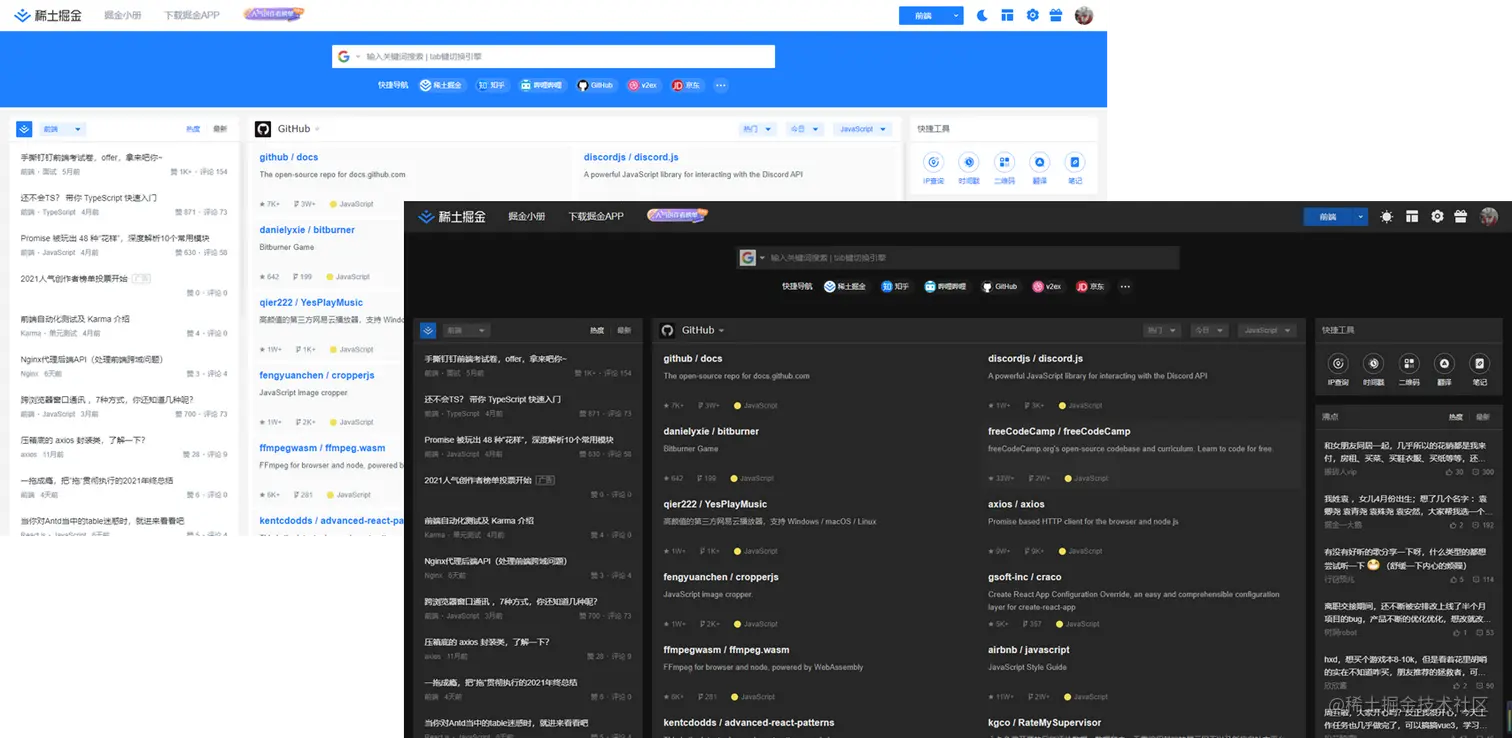Open GitHub source dropdown in dark window panel title

point(703,330)
